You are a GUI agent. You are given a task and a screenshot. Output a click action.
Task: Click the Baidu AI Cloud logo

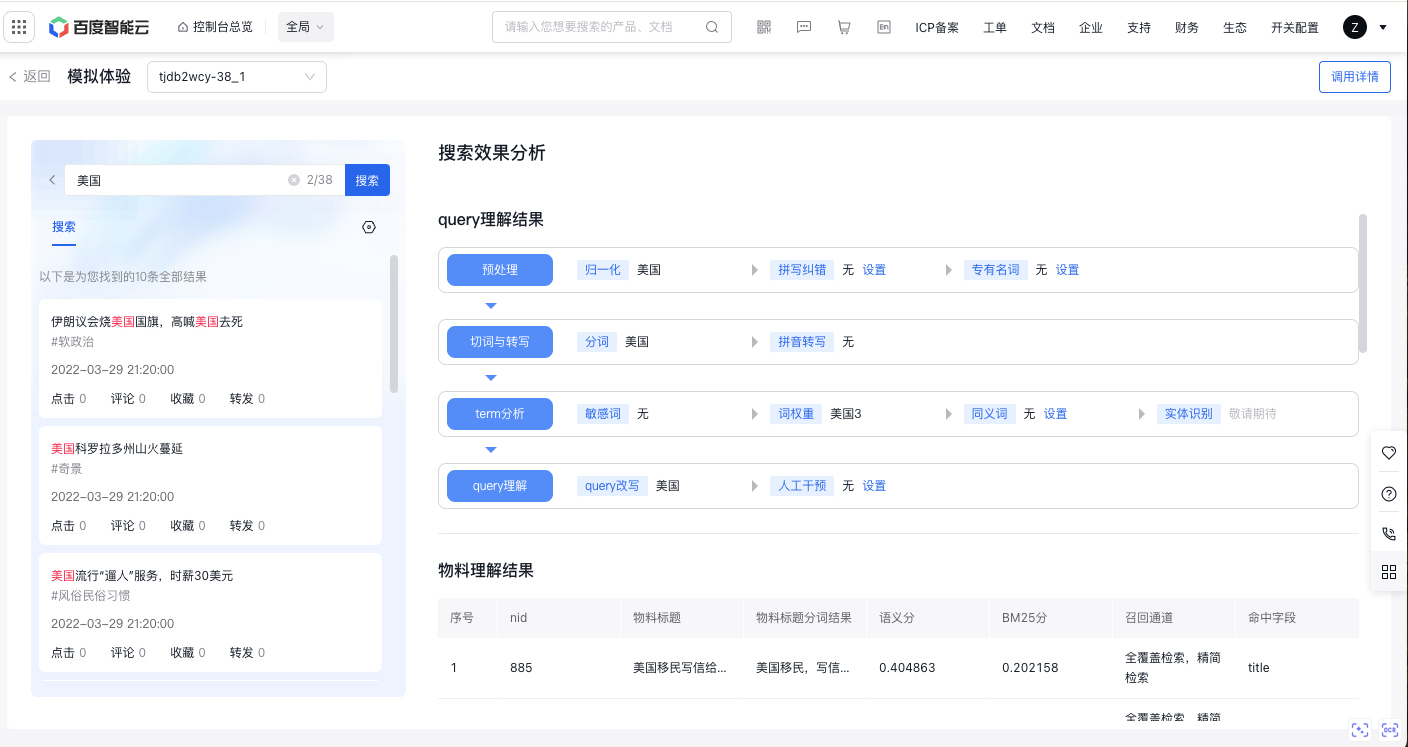tap(99, 27)
